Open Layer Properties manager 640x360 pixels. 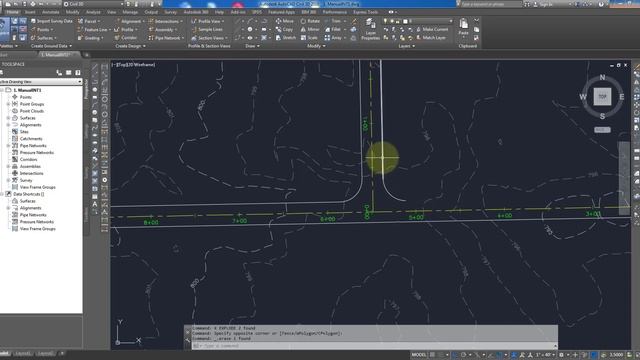click(371, 29)
